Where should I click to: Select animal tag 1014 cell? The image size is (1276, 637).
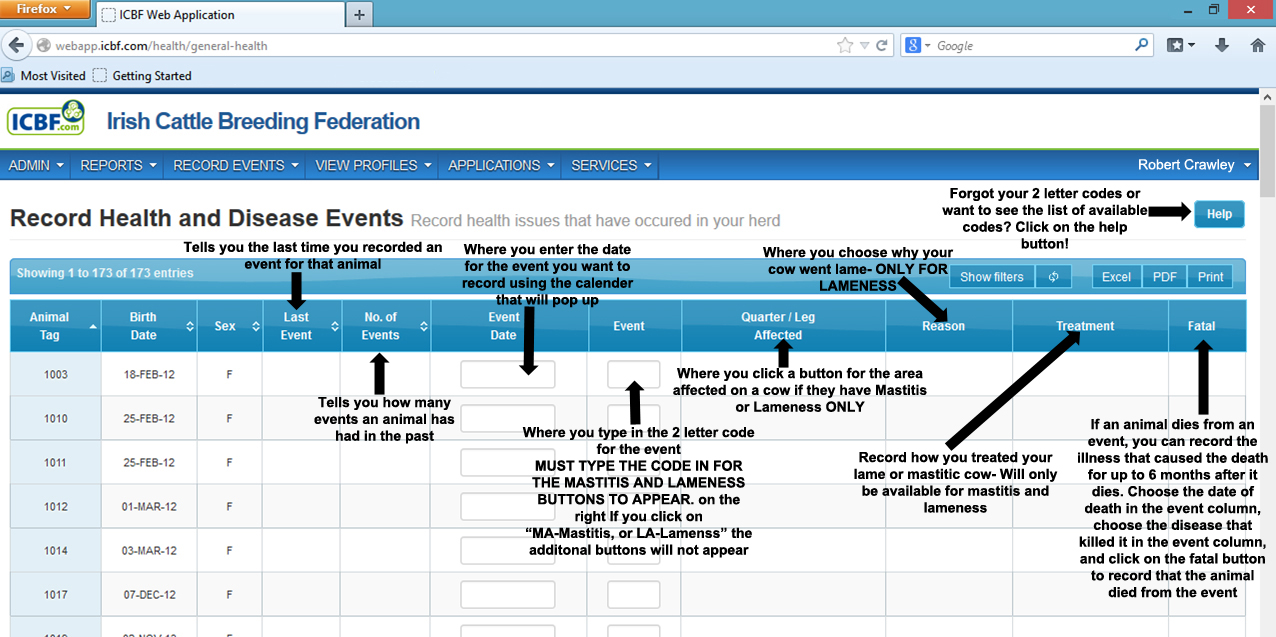point(56,551)
